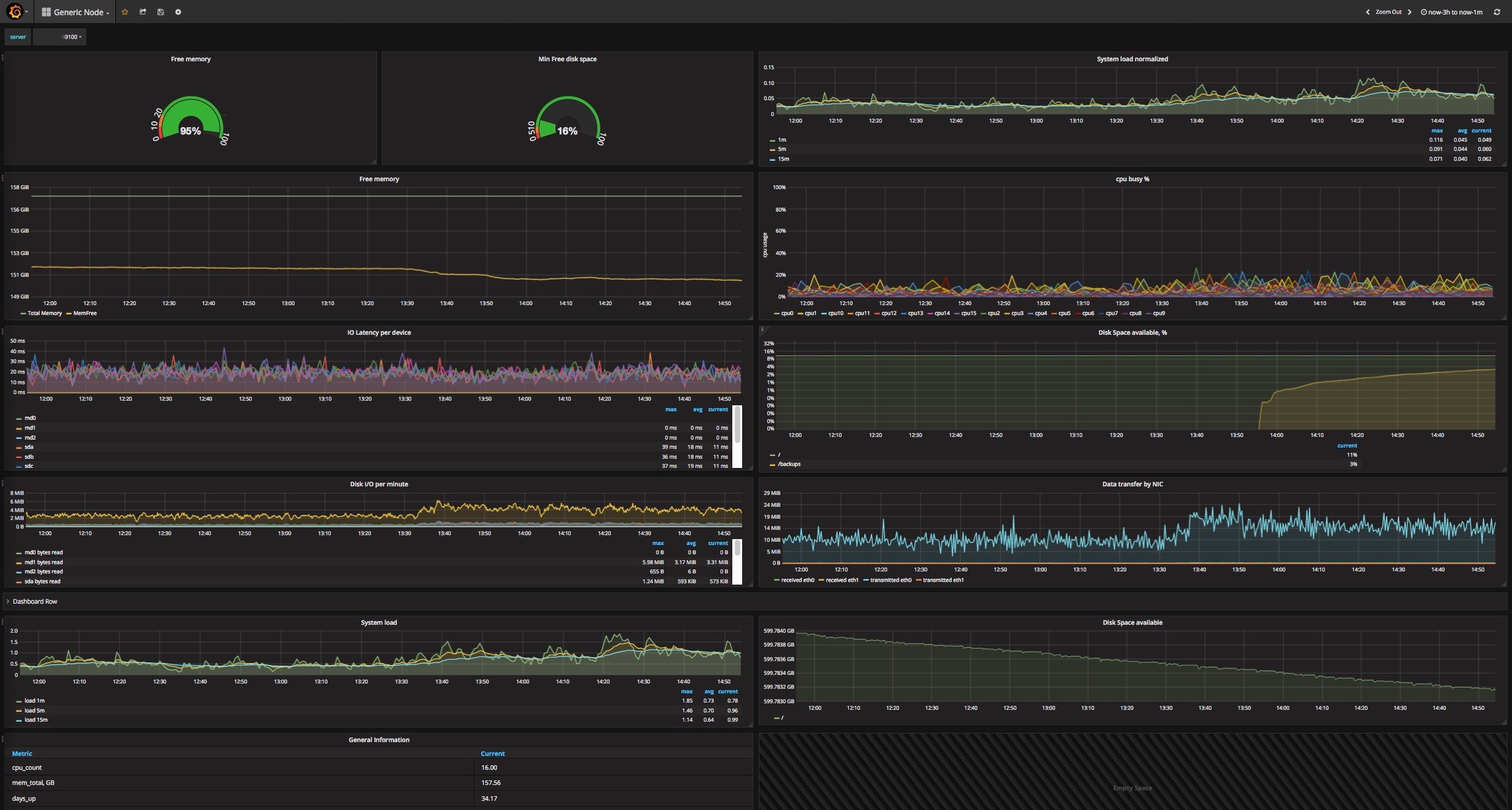Toggle transmitted eth0 series in NIC legend

890,580
